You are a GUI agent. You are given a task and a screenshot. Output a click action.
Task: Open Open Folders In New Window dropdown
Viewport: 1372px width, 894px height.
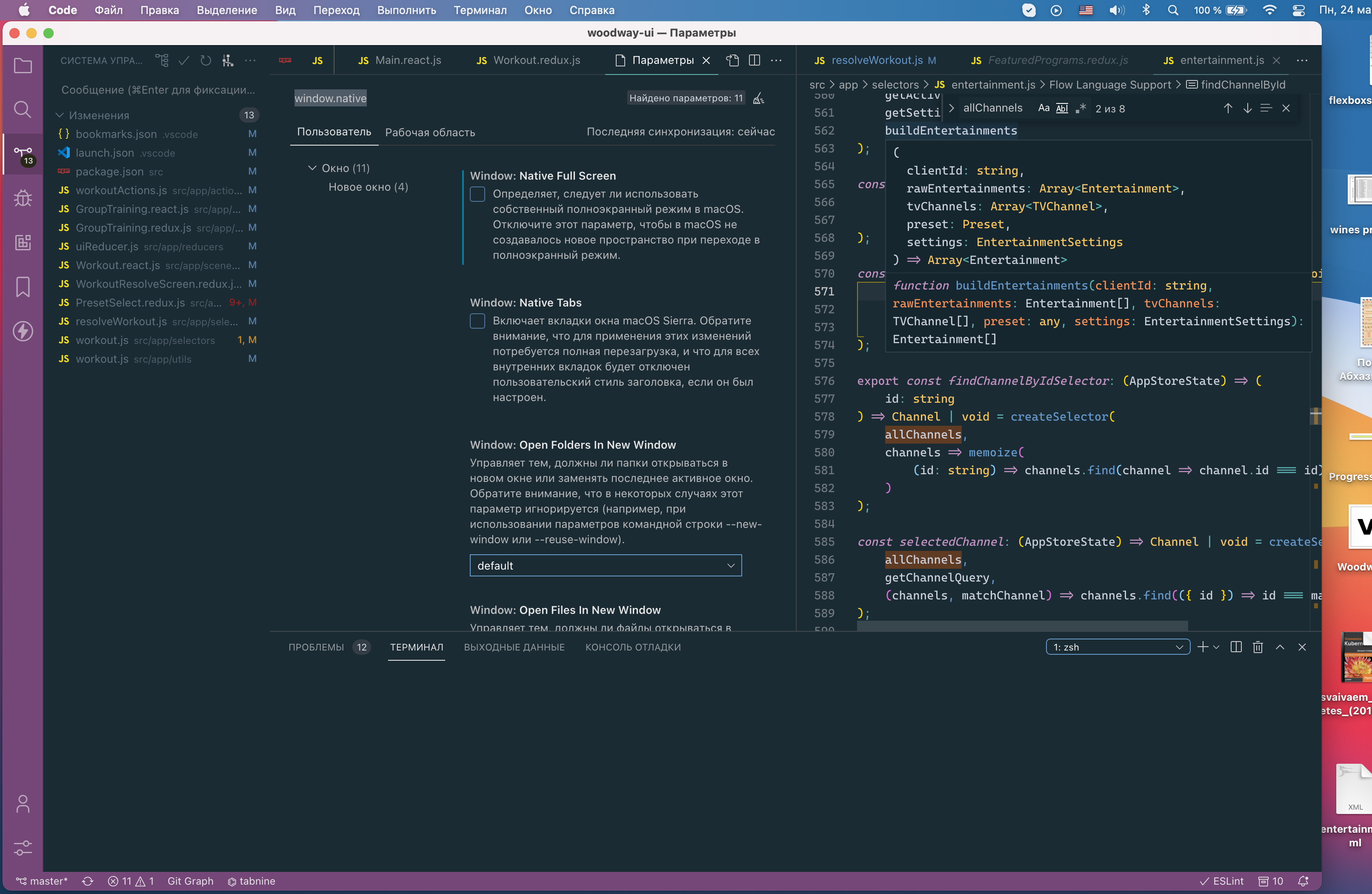tap(605, 565)
